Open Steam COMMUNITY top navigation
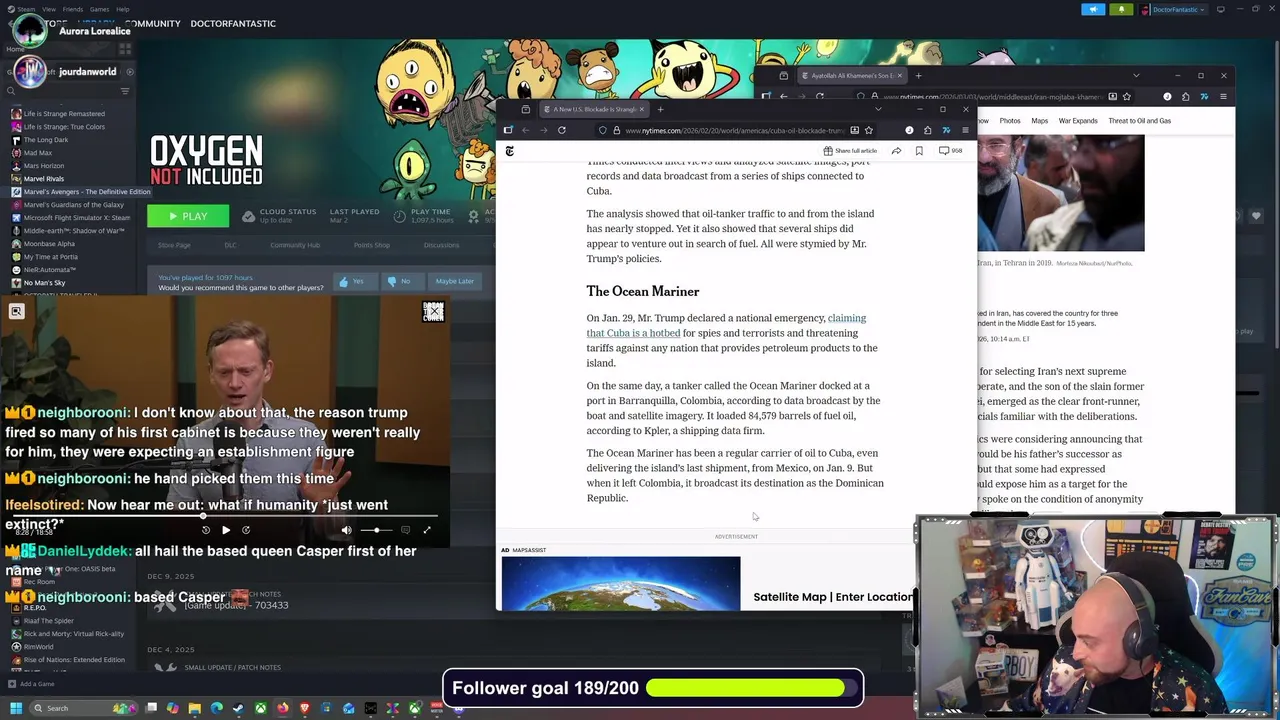This screenshot has height=720, width=1280. pos(152,23)
